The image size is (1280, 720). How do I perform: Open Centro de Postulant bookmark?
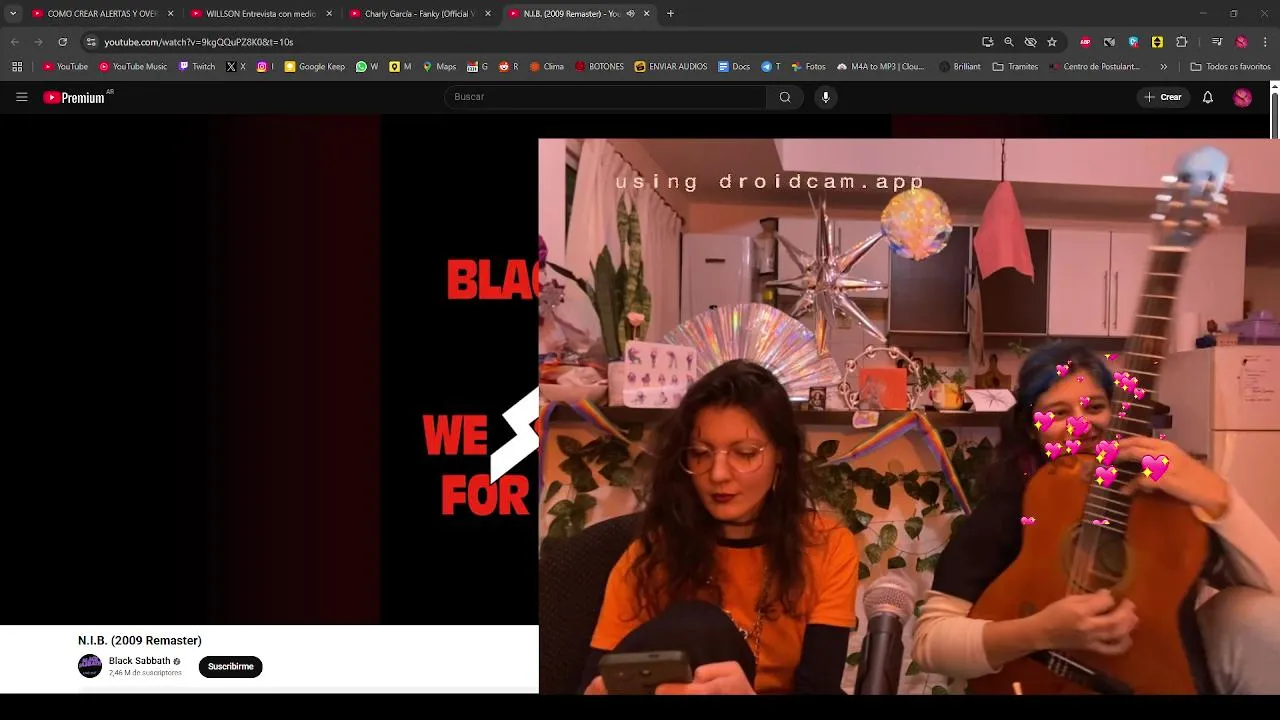pyautogui.click(x=1094, y=67)
